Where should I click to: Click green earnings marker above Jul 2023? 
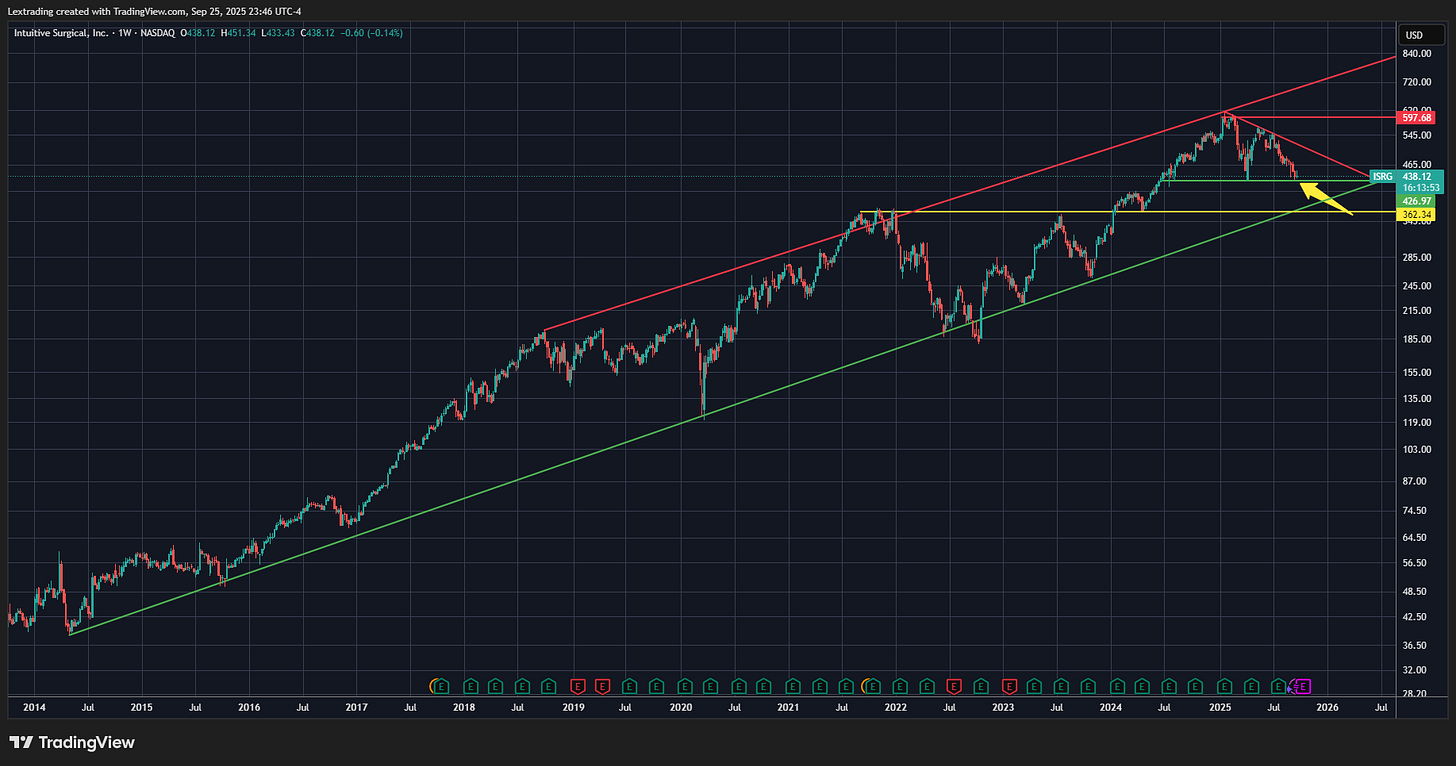click(x=1061, y=686)
